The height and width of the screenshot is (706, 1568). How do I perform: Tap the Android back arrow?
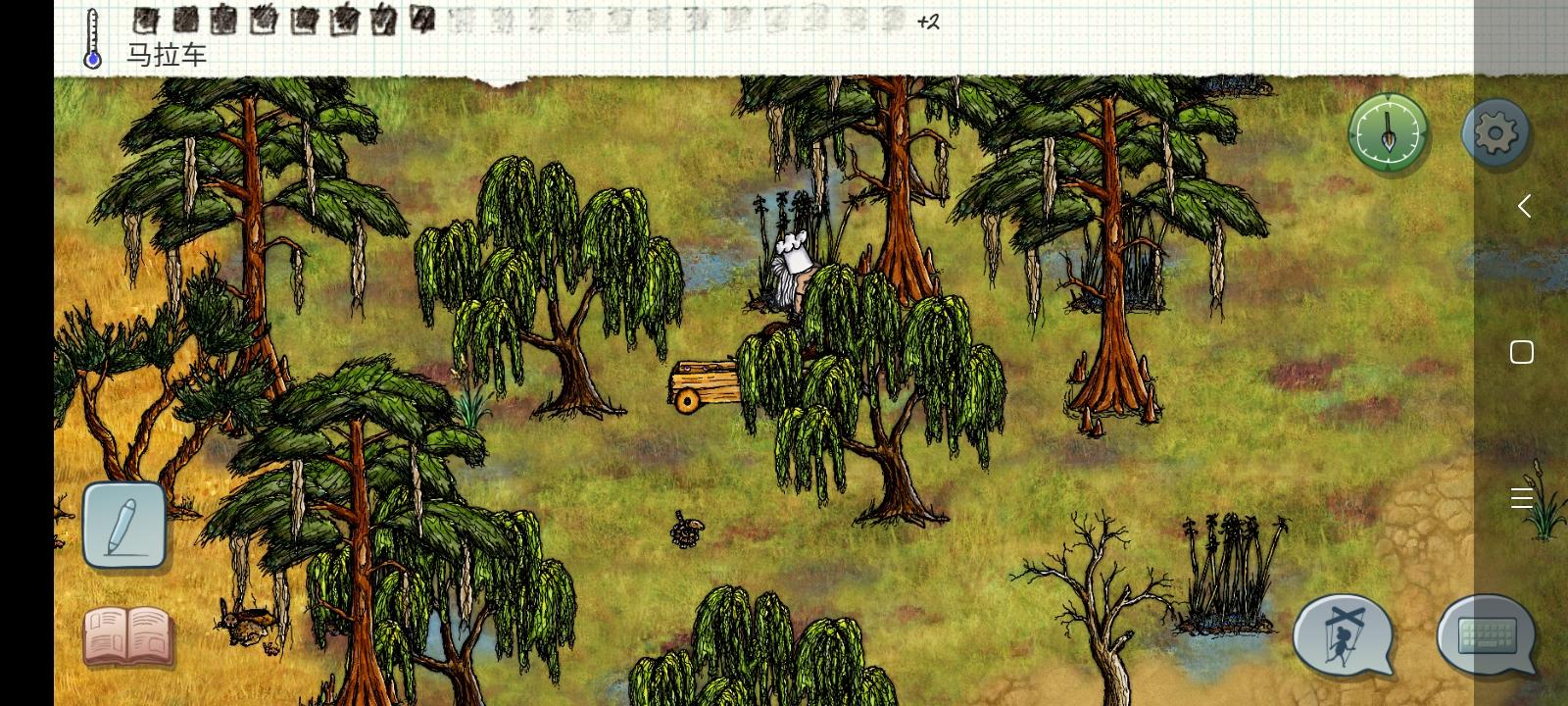tap(1523, 206)
